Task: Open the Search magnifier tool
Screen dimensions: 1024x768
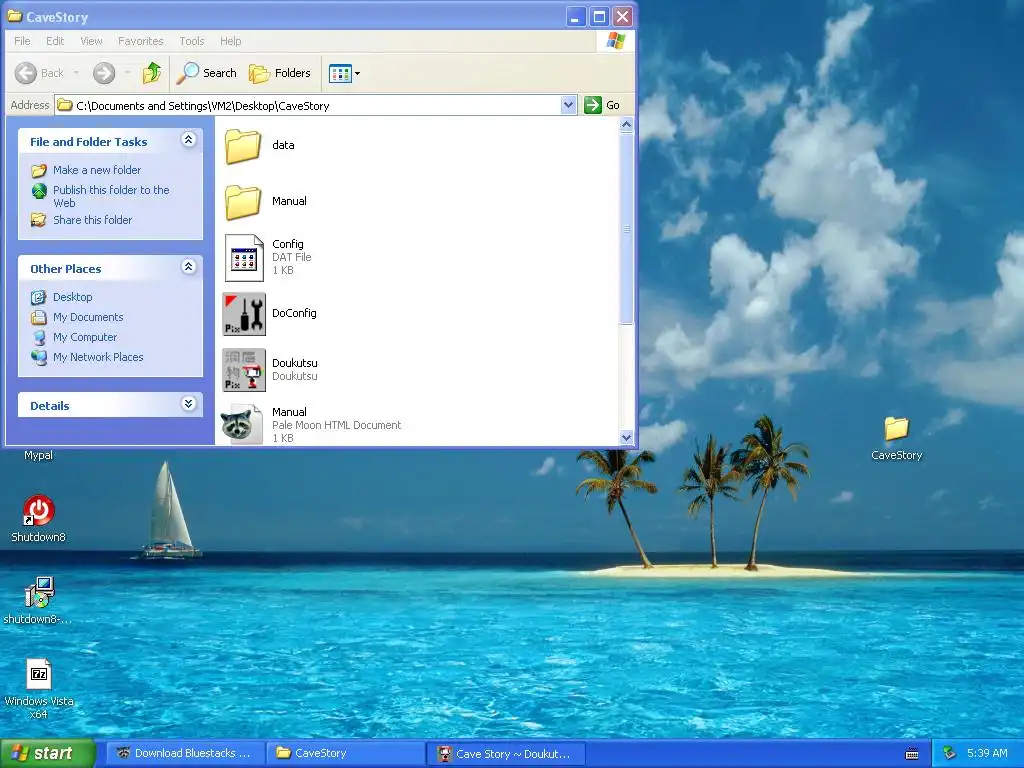Action: point(206,72)
